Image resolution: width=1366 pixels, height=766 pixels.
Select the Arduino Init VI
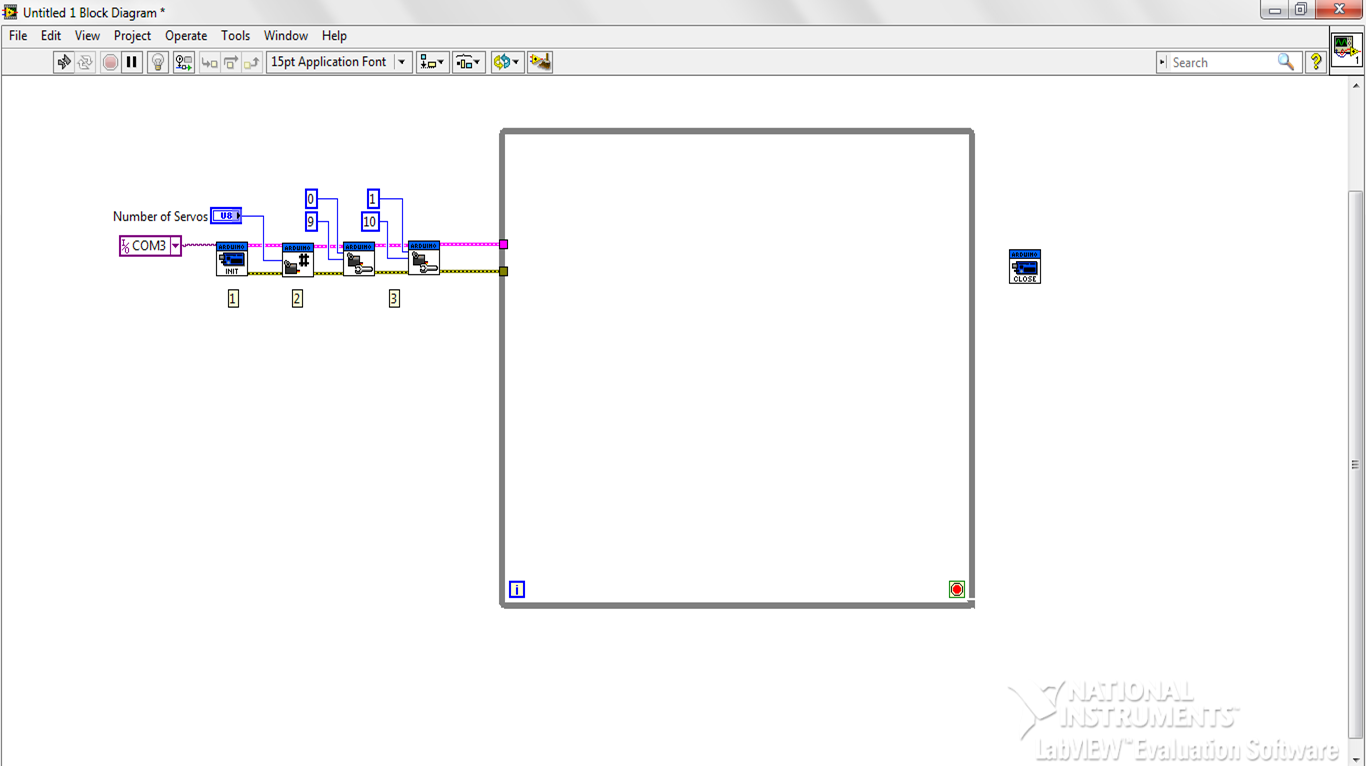(x=231, y=258)
